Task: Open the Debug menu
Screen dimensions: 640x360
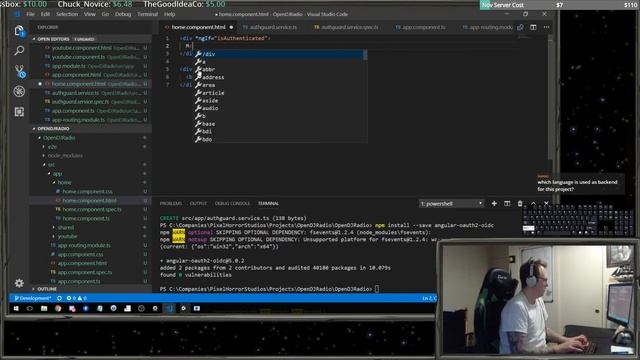Action: [123, 14]
